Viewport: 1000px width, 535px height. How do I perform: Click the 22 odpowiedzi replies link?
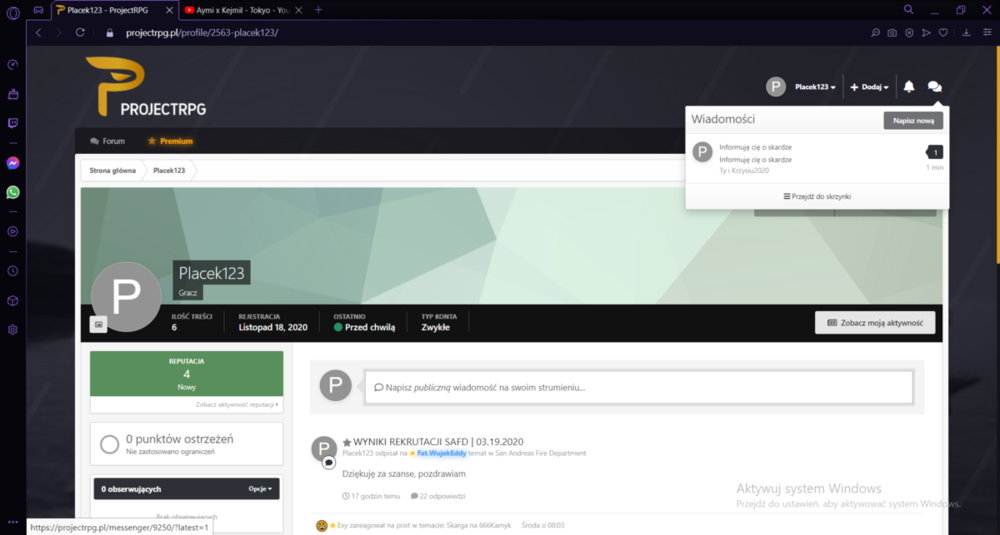438,496
